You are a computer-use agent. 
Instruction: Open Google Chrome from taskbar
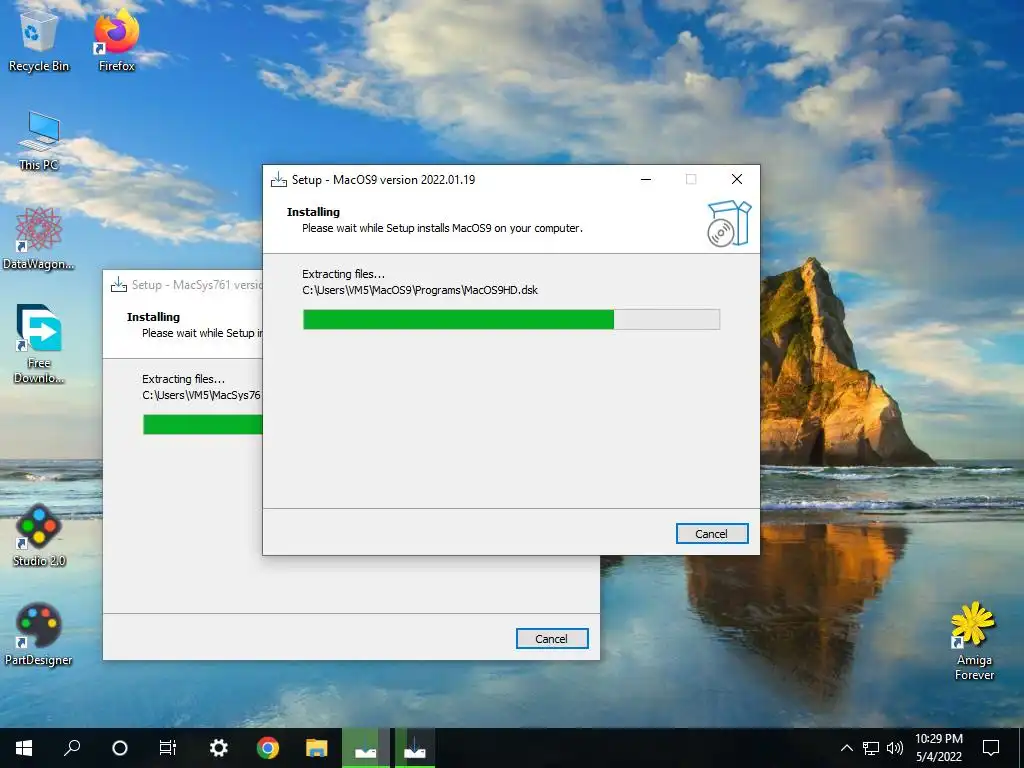coord(267,748)
